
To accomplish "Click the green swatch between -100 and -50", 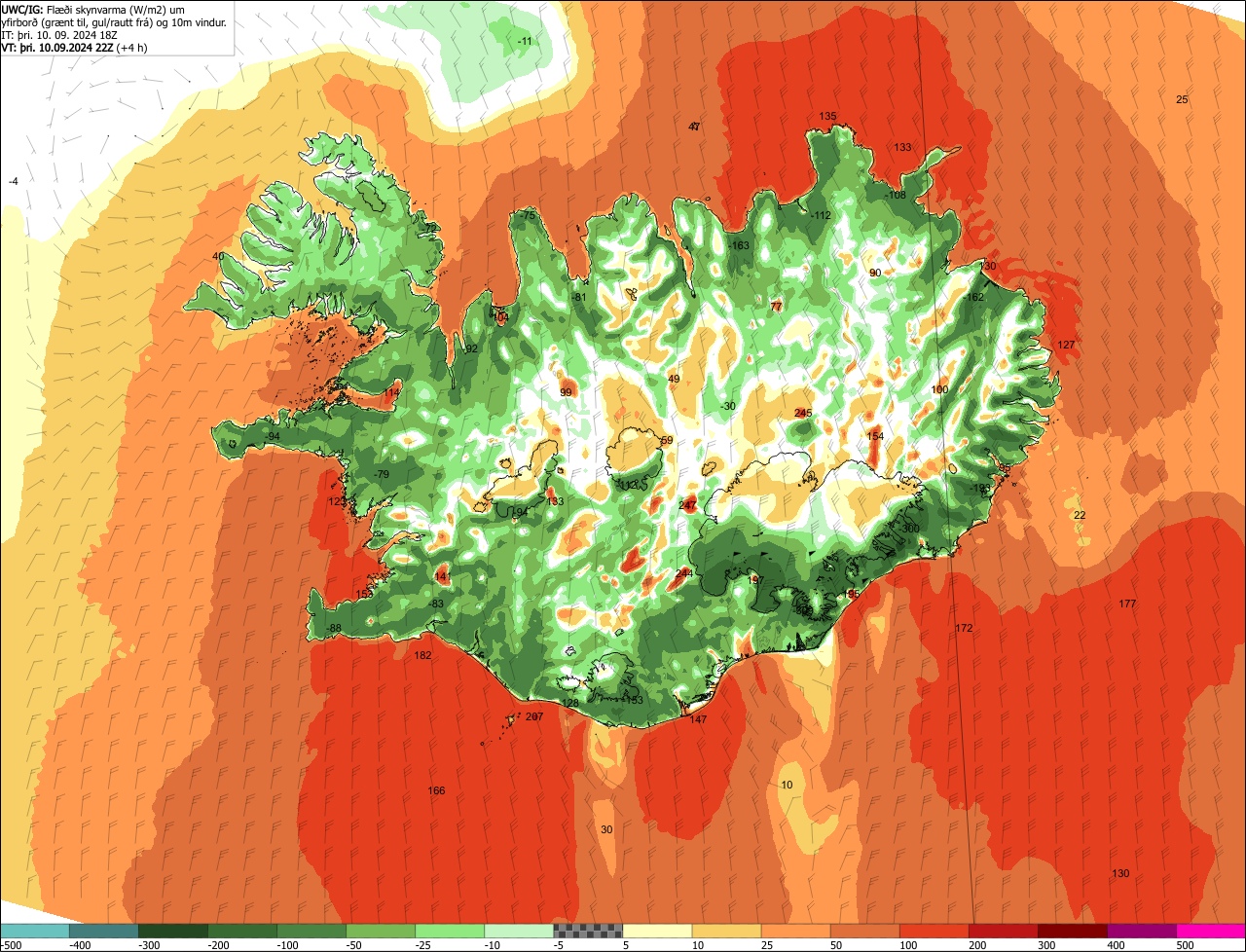I will [311, 931].
